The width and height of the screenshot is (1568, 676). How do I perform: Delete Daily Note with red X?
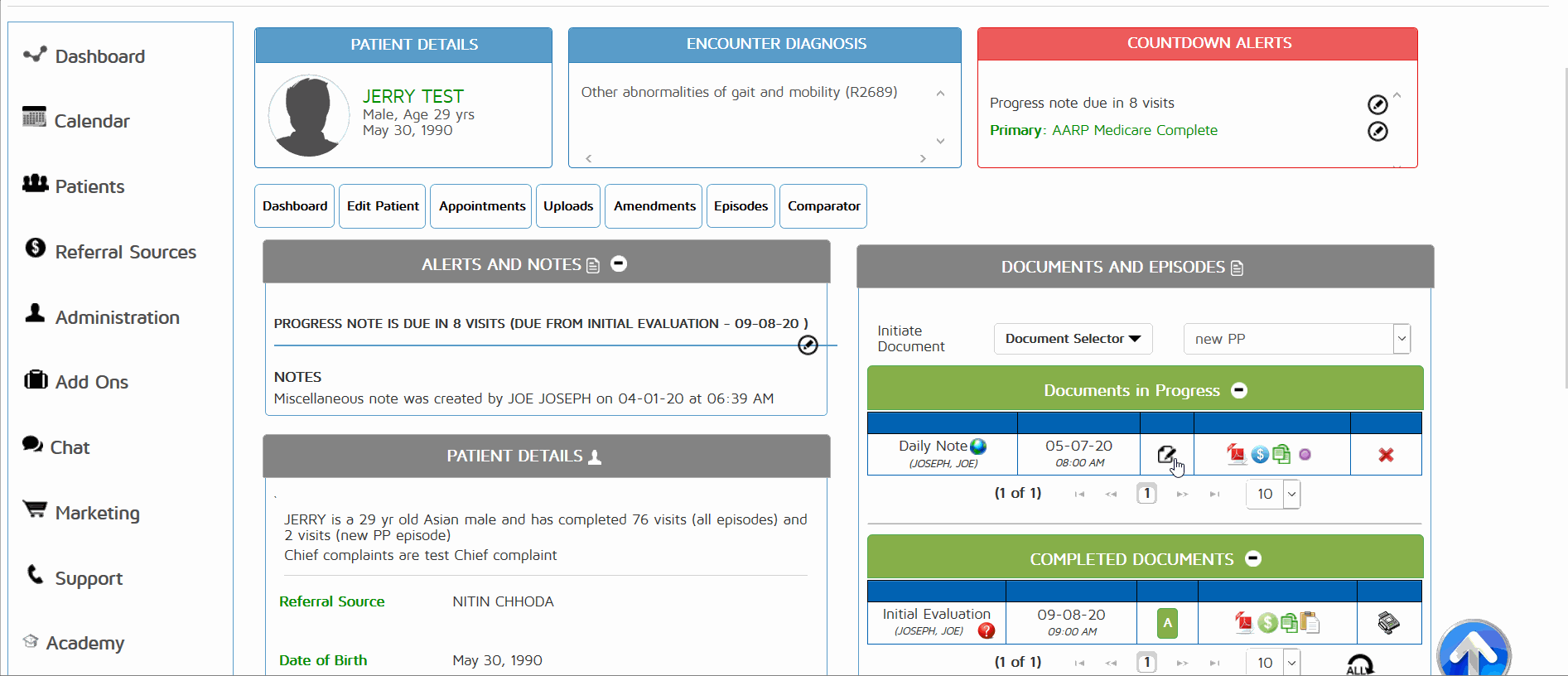point(1386,455)
